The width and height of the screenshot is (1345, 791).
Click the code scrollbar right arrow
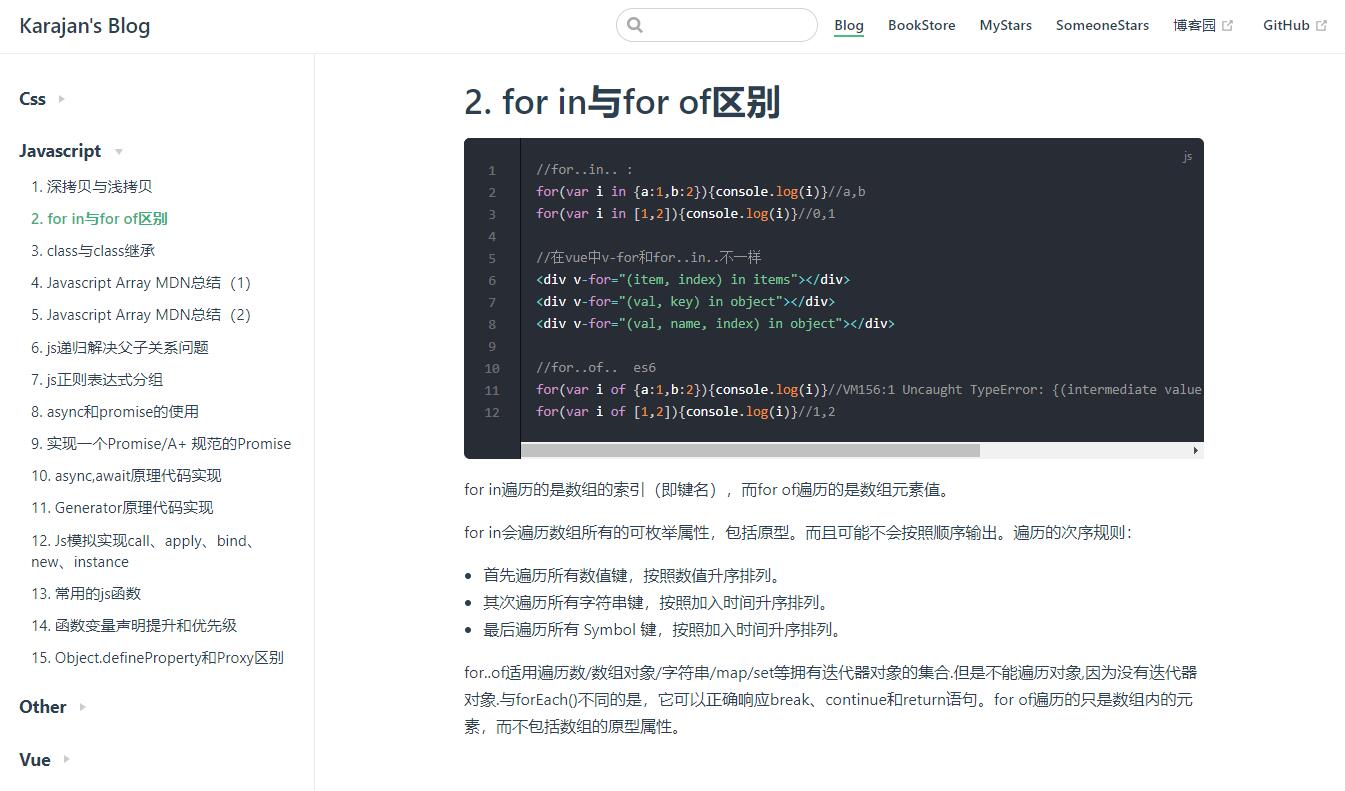coord(1196,450)
